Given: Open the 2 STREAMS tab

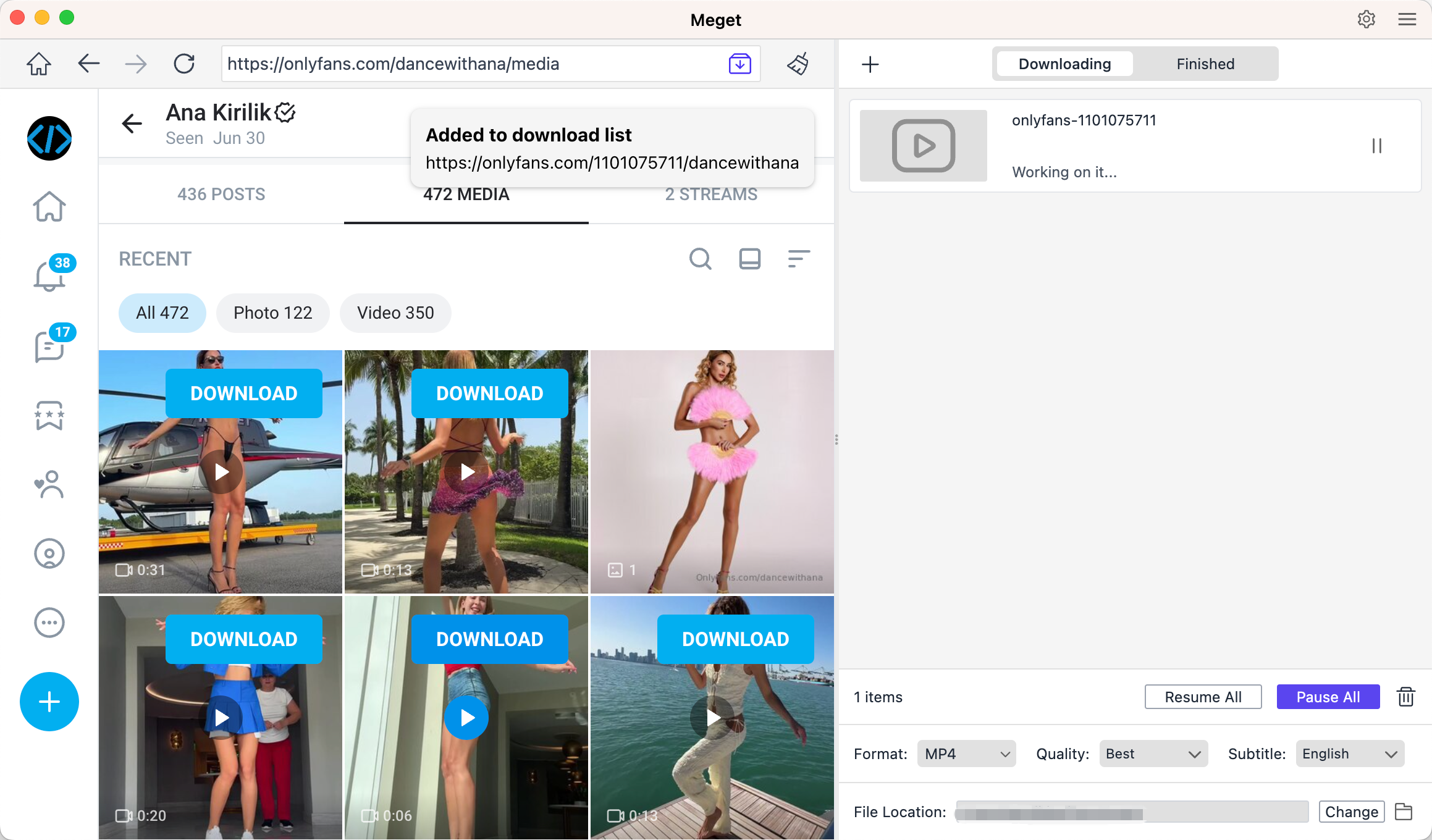Looking at the screenshot, I should coord(711,194).
